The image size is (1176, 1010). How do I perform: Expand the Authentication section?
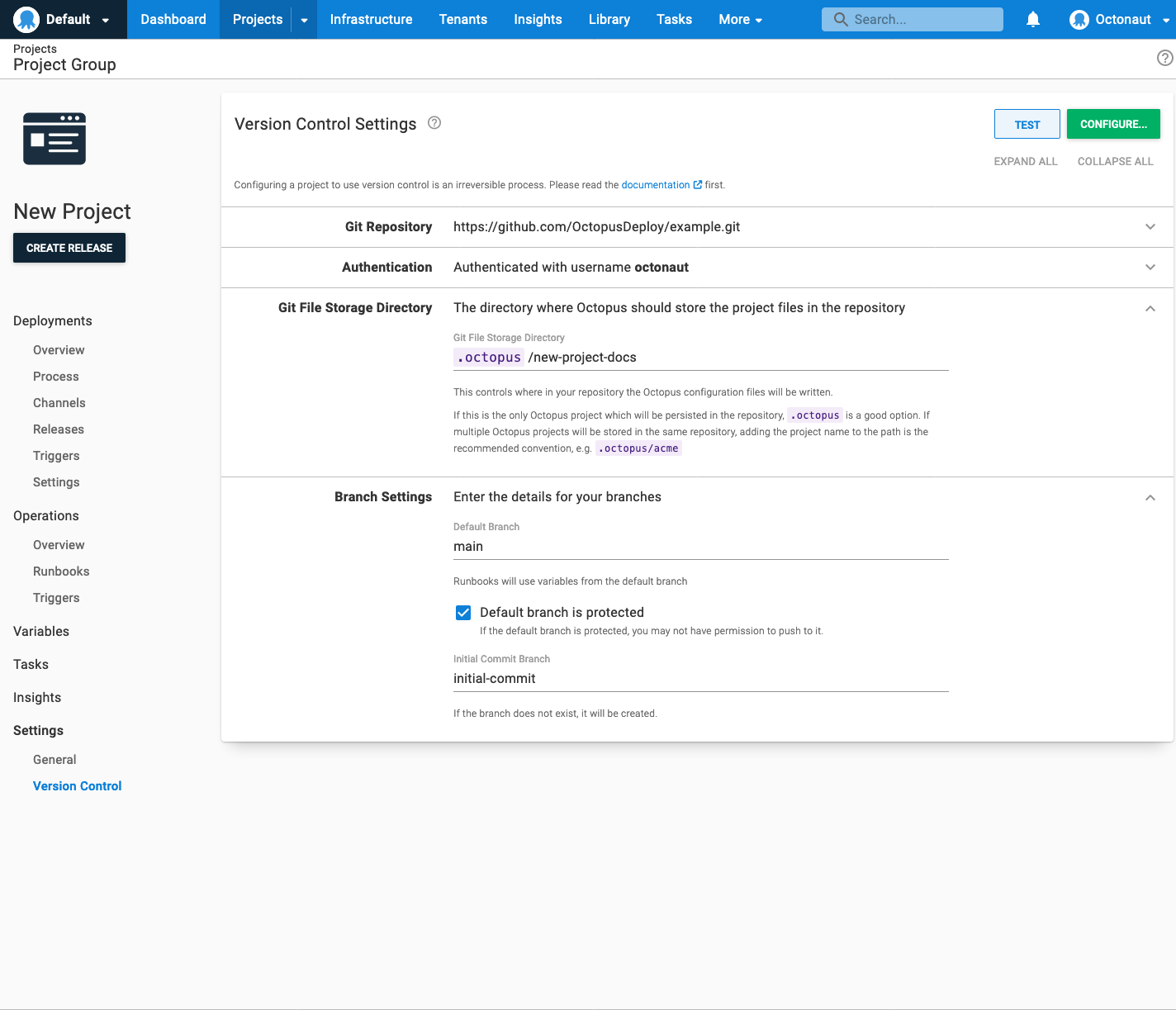(1150, 267)
